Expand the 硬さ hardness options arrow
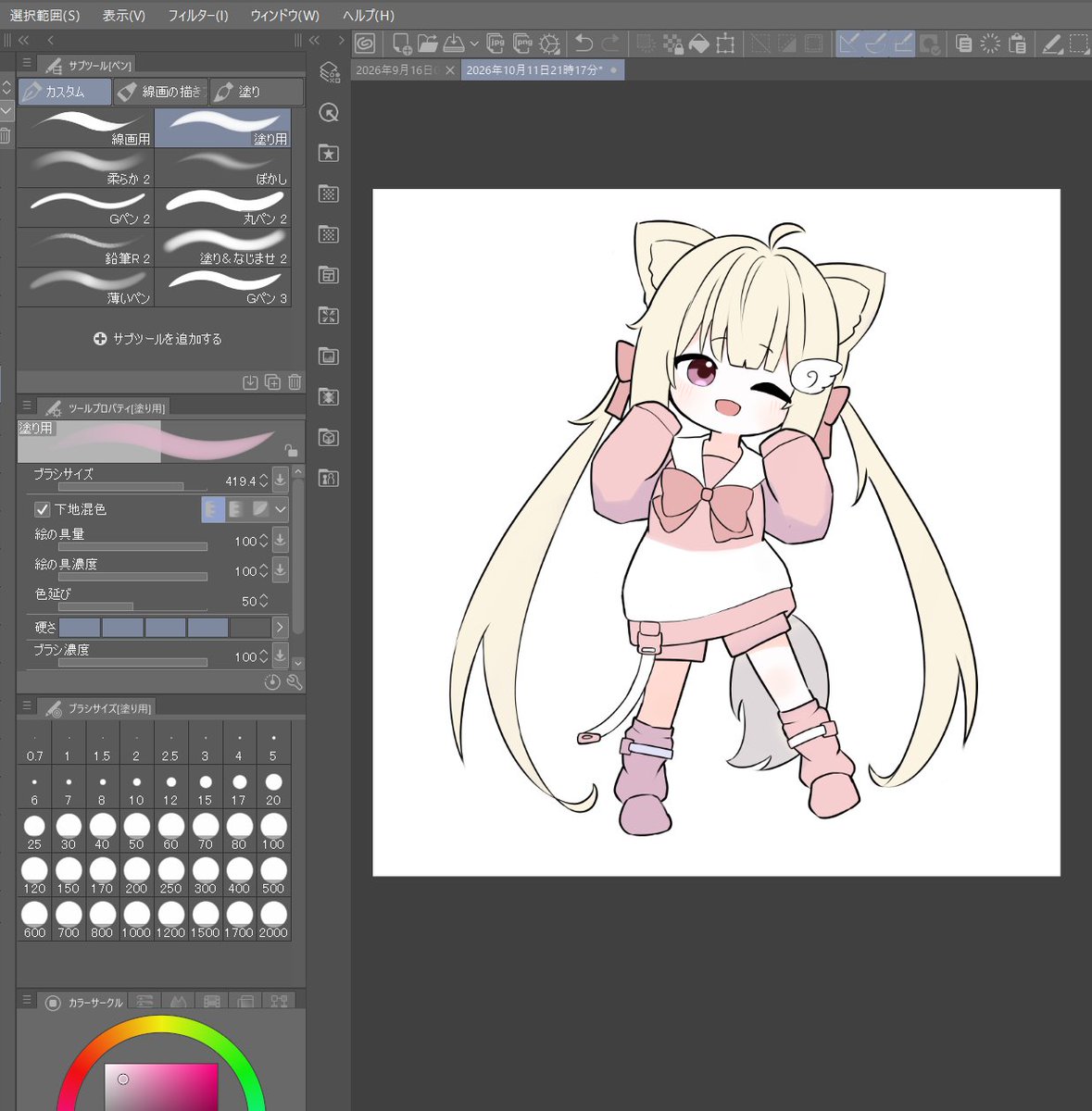The height and width of the screenshot is (1111, 1092). (280, 627)
